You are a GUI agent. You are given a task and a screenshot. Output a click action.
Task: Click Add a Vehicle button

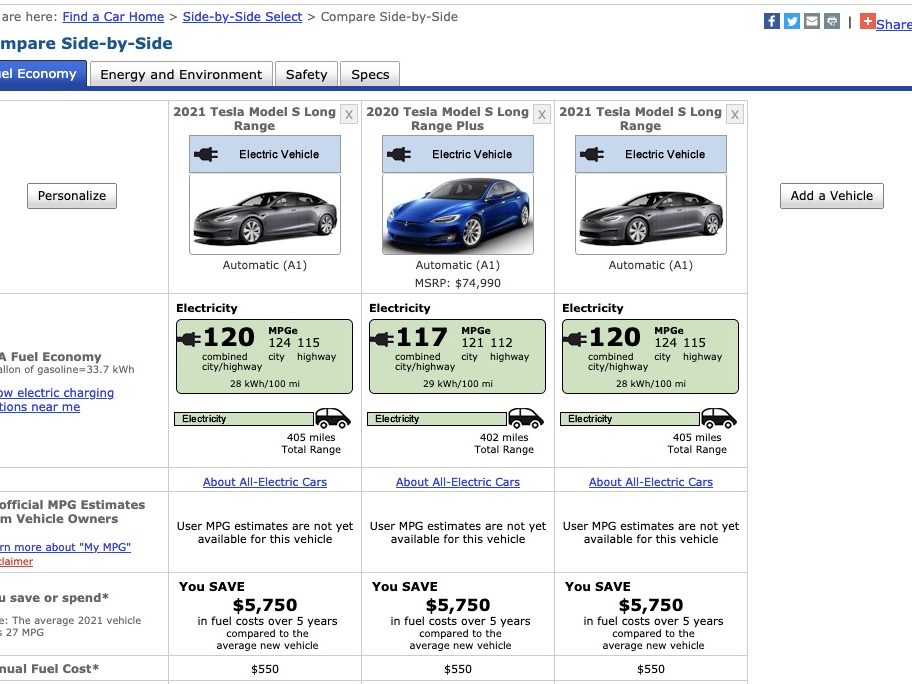(832, 196)
